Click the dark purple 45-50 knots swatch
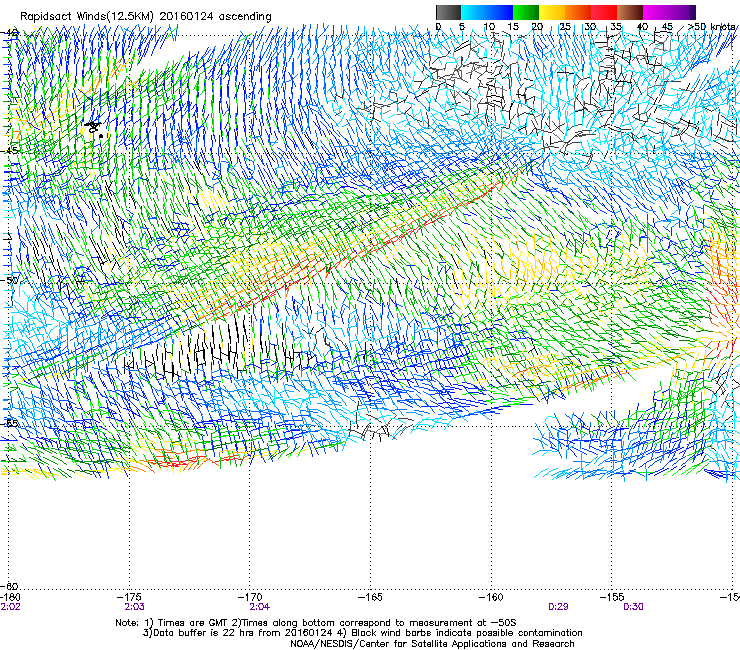The width and height of the screenshot is (740, 650). [683, 12]
